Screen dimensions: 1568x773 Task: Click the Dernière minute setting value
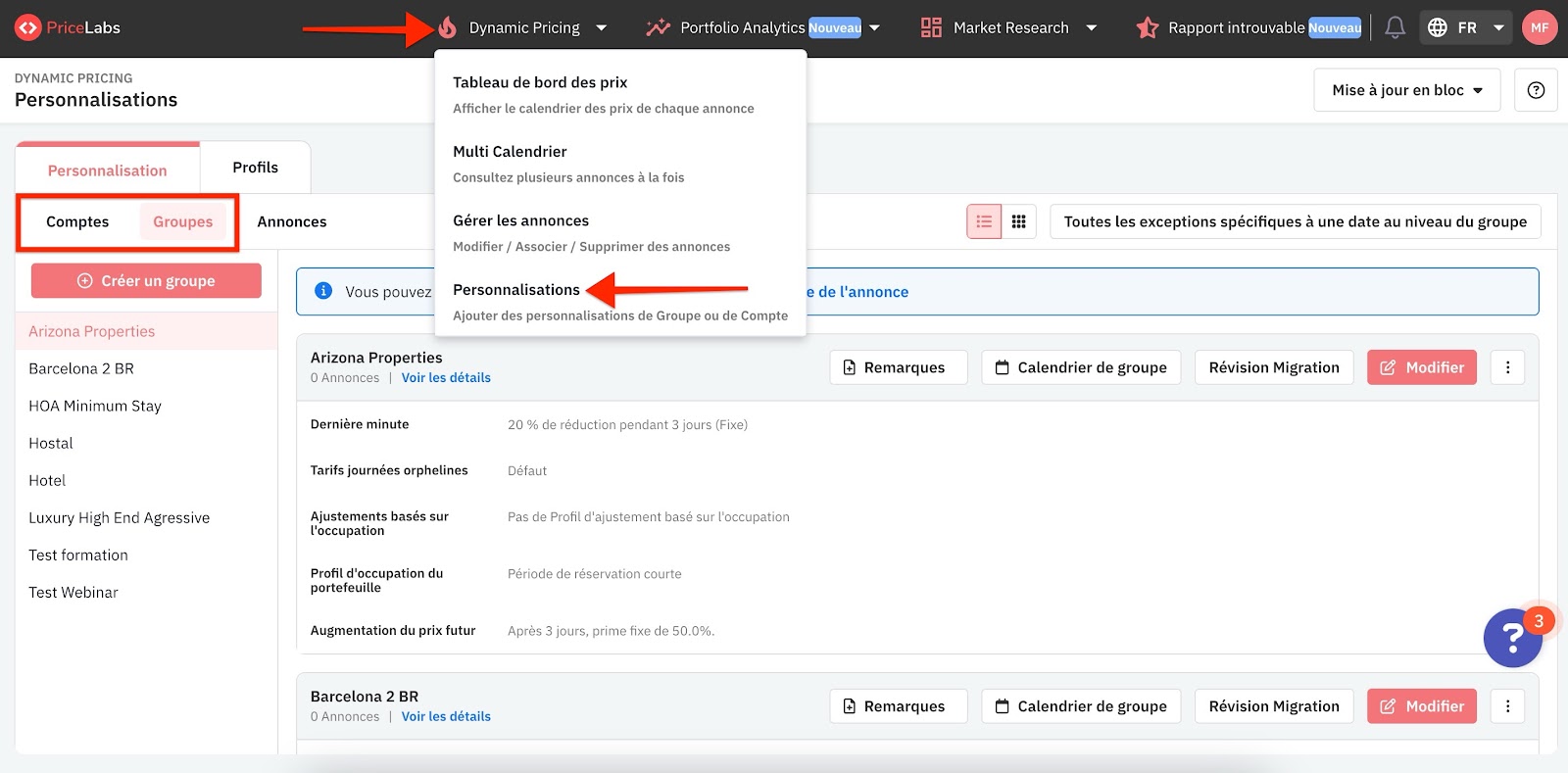pos(627,424)
